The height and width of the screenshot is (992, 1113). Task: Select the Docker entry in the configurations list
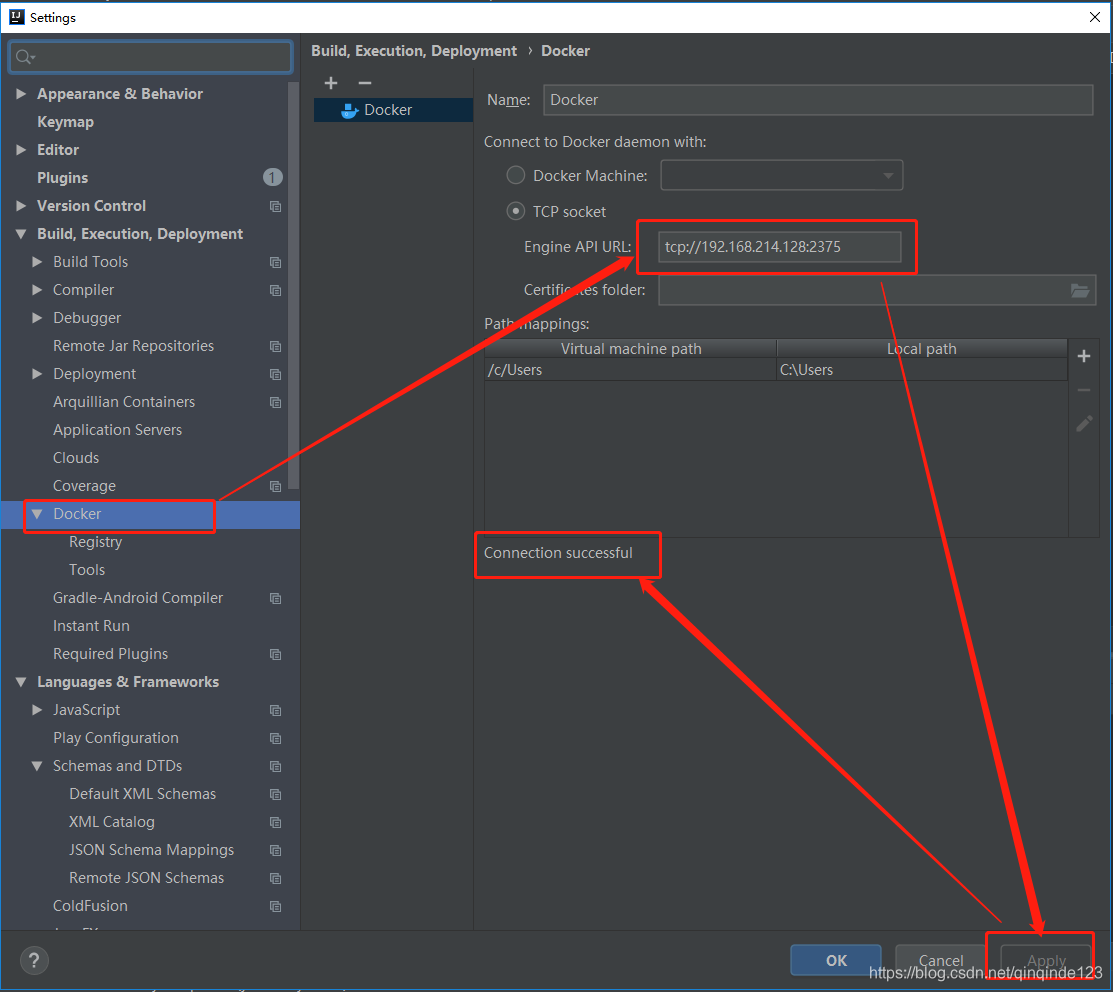(393, 110)
